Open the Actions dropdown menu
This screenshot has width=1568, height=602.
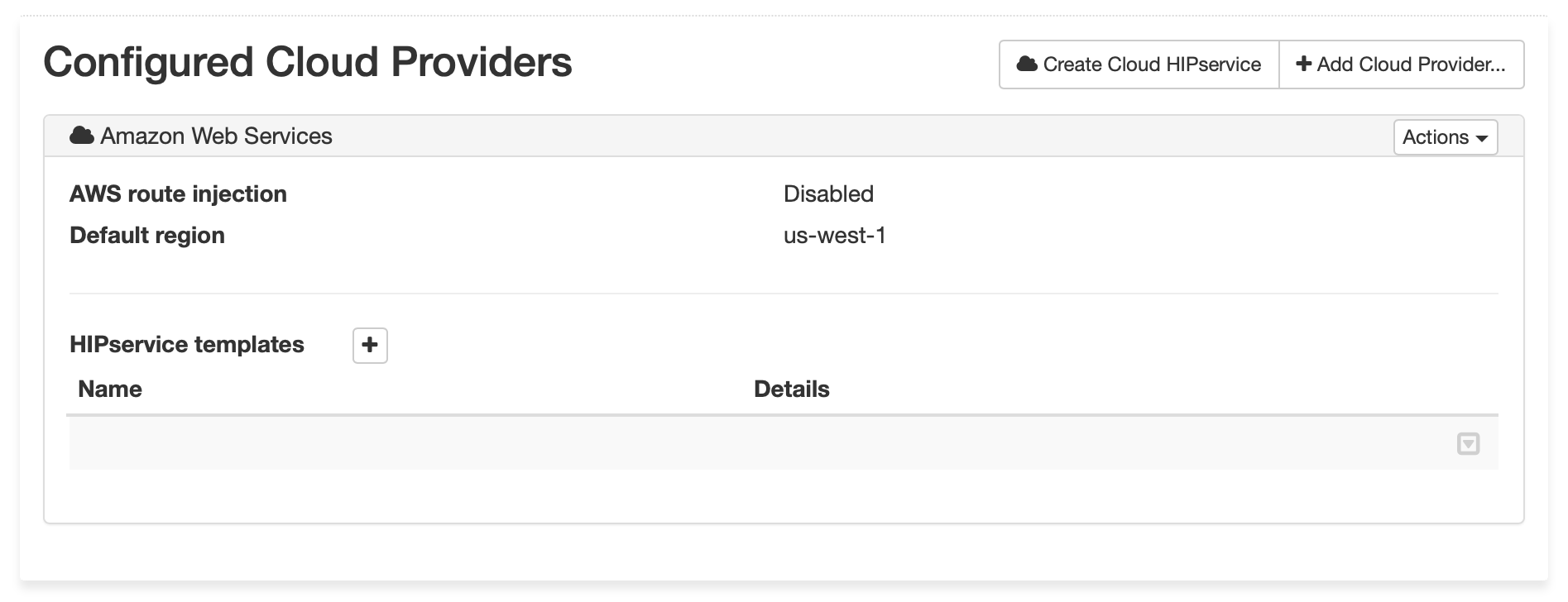[x=1446, y=137]
